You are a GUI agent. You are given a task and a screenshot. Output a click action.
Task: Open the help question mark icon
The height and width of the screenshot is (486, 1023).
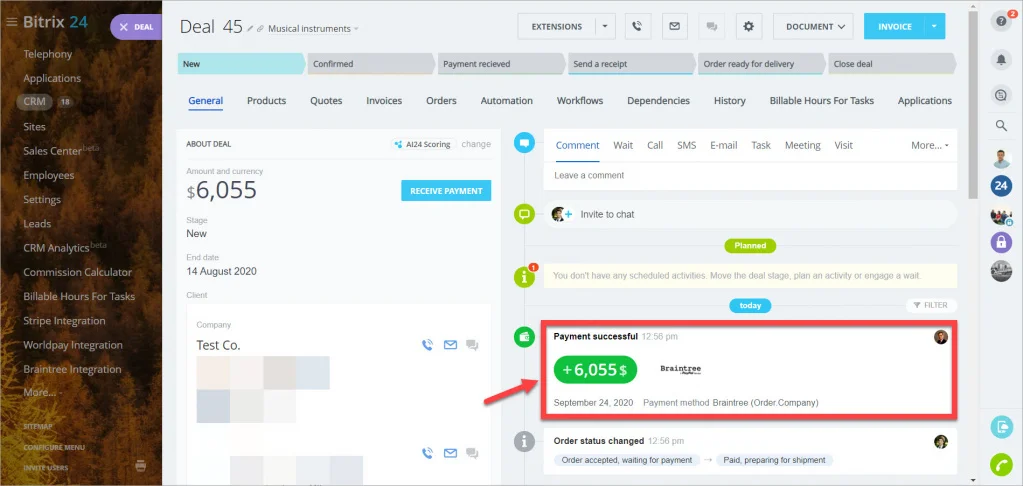point(1001,22)
